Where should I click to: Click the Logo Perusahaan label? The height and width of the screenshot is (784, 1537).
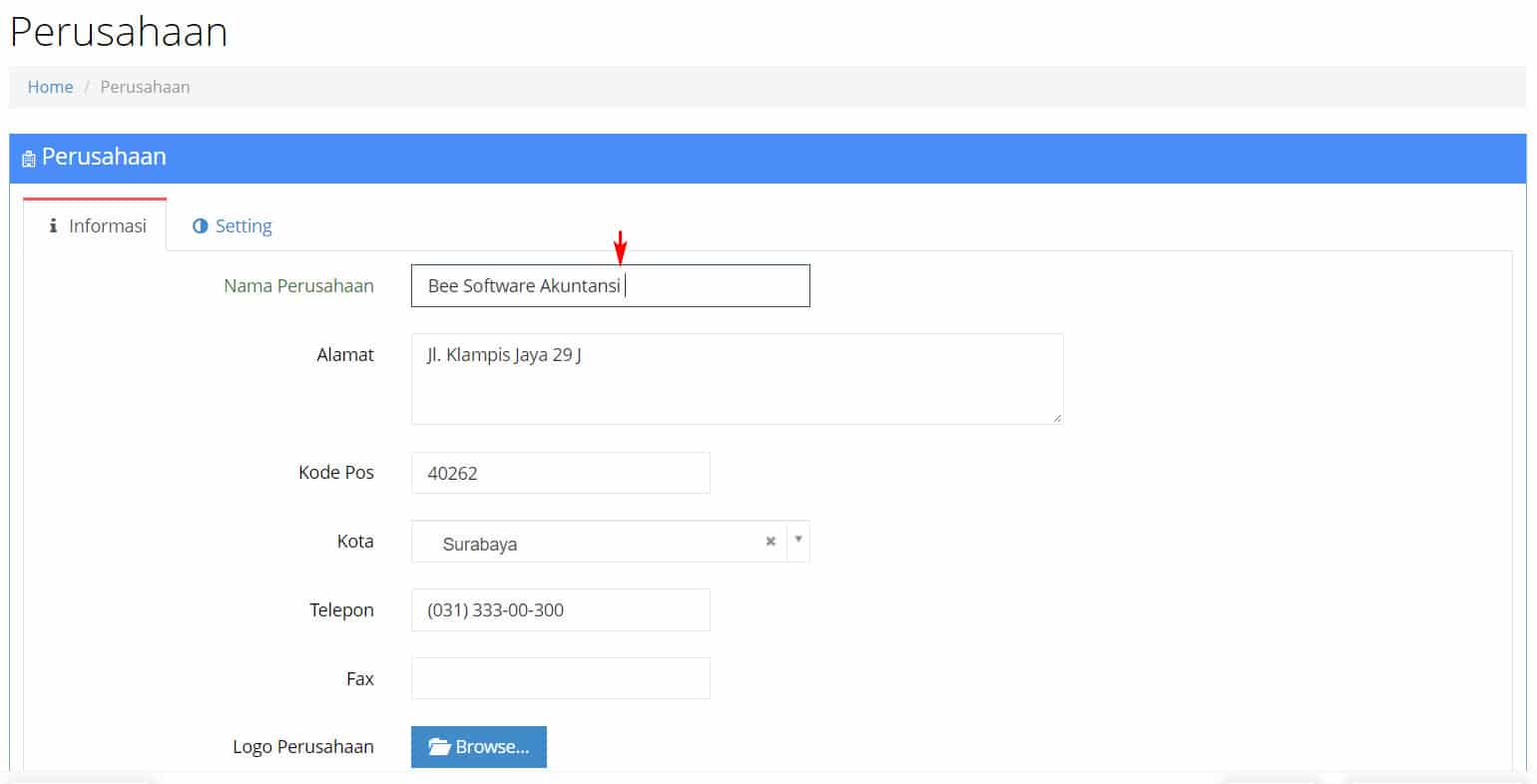[303, 746]
